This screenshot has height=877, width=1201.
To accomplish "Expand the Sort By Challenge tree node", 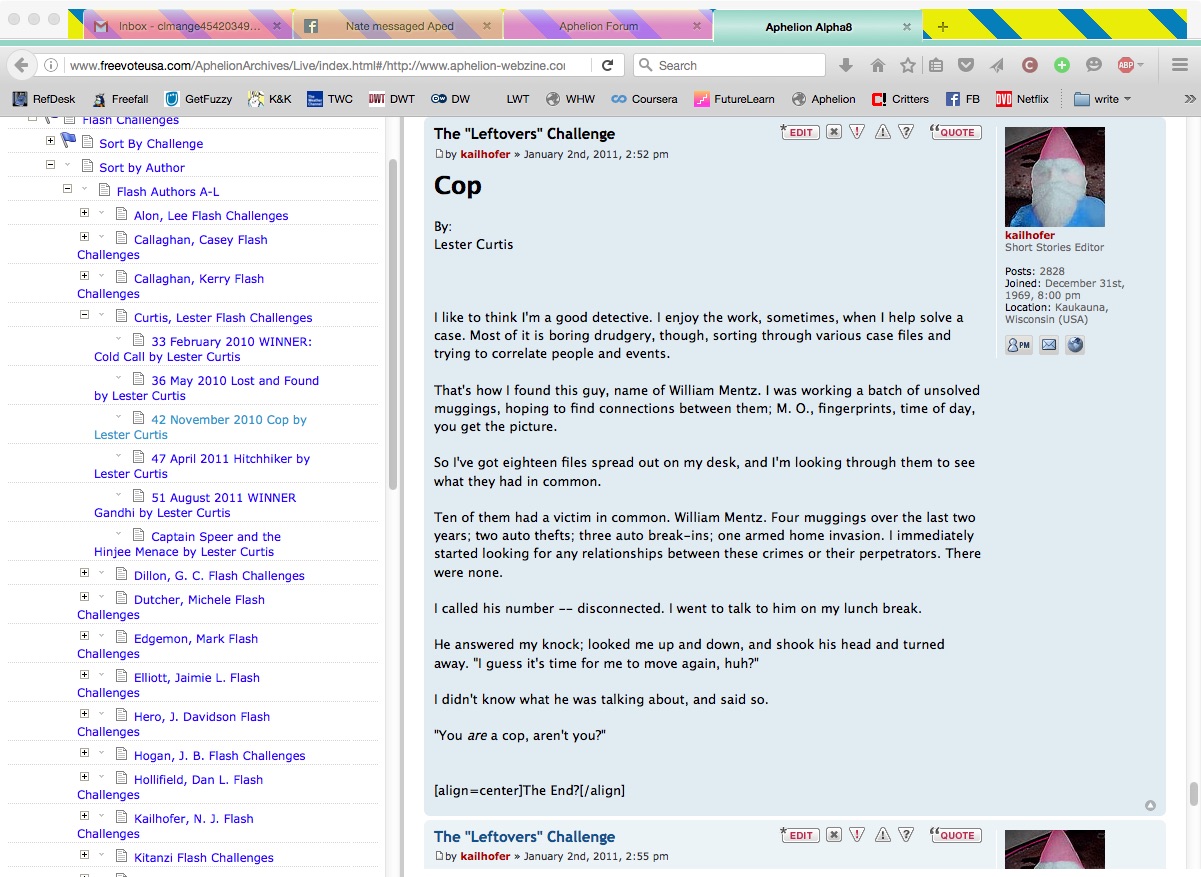I will point(50,140).
